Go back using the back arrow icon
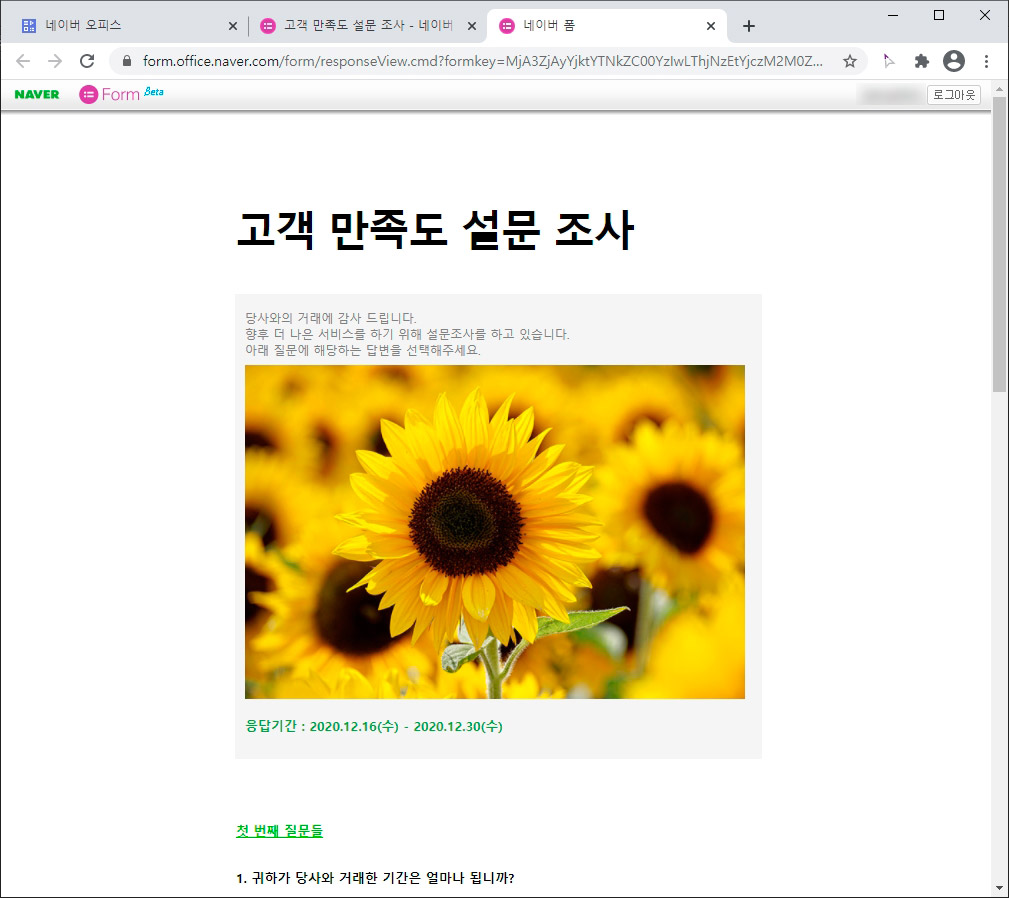The width and height of the screenshot is (1009, 898). pos(23,61)
